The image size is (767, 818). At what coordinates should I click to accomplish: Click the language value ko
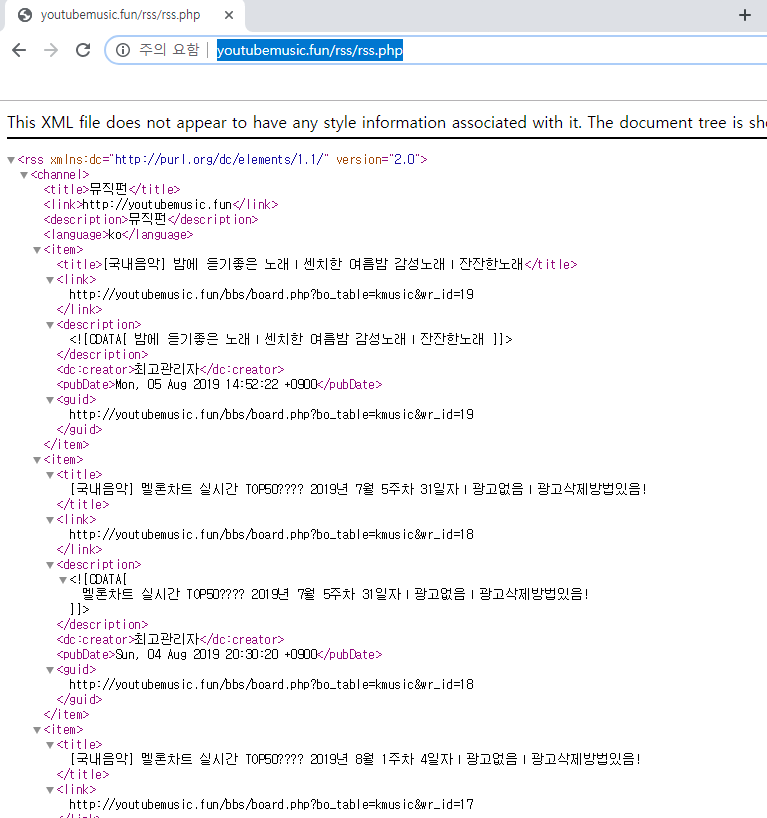tap(115, 235)
